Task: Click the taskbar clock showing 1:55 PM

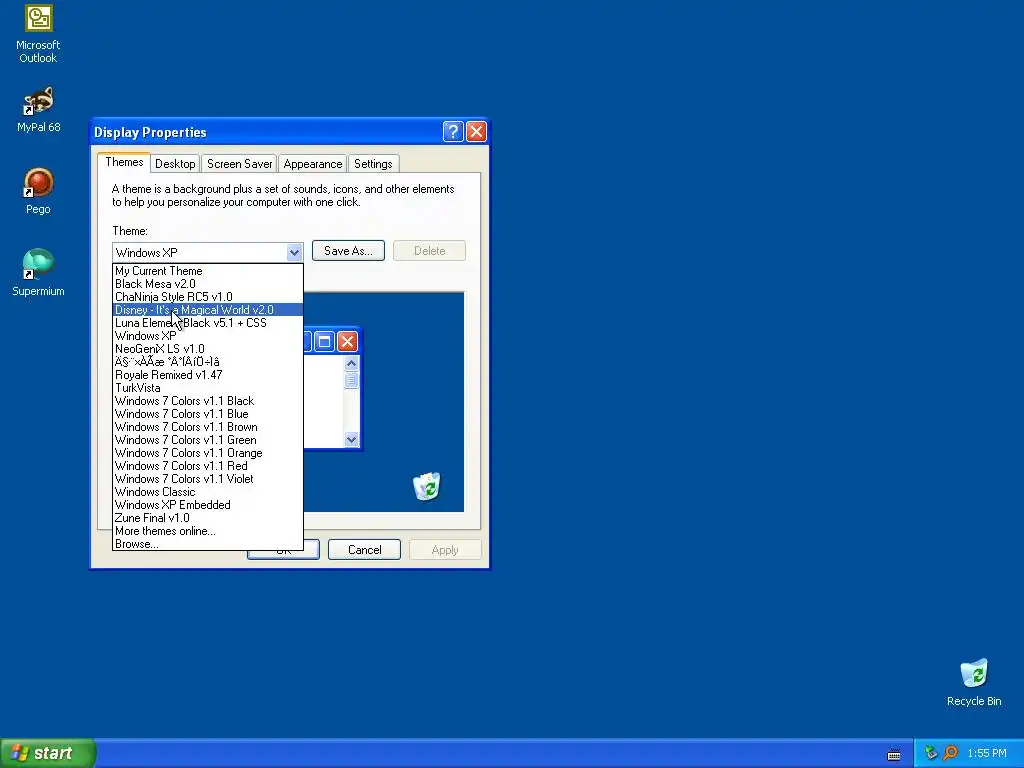Action: (987, 753)
